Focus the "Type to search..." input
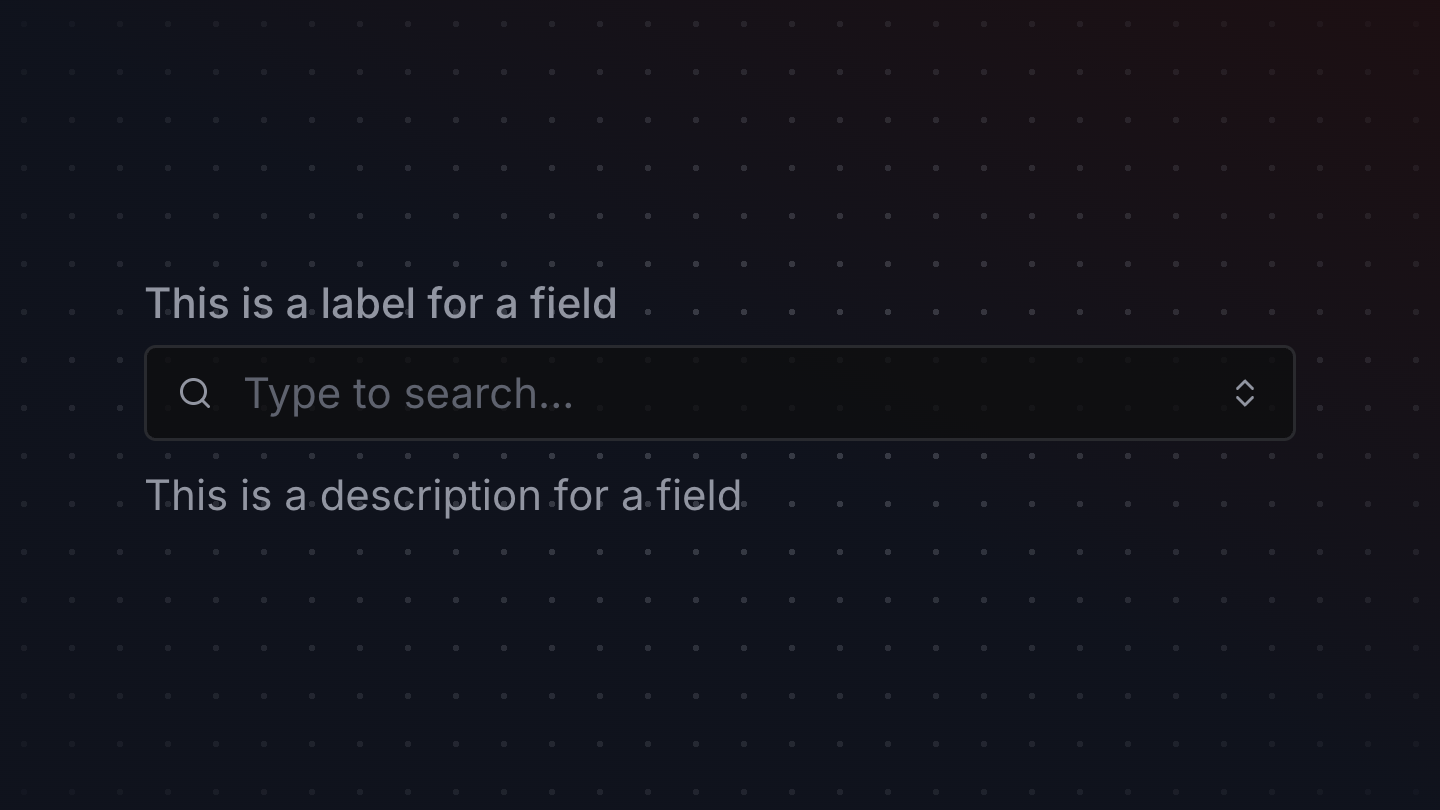This screenshot has height=810, width=1440. click(720, 393)
